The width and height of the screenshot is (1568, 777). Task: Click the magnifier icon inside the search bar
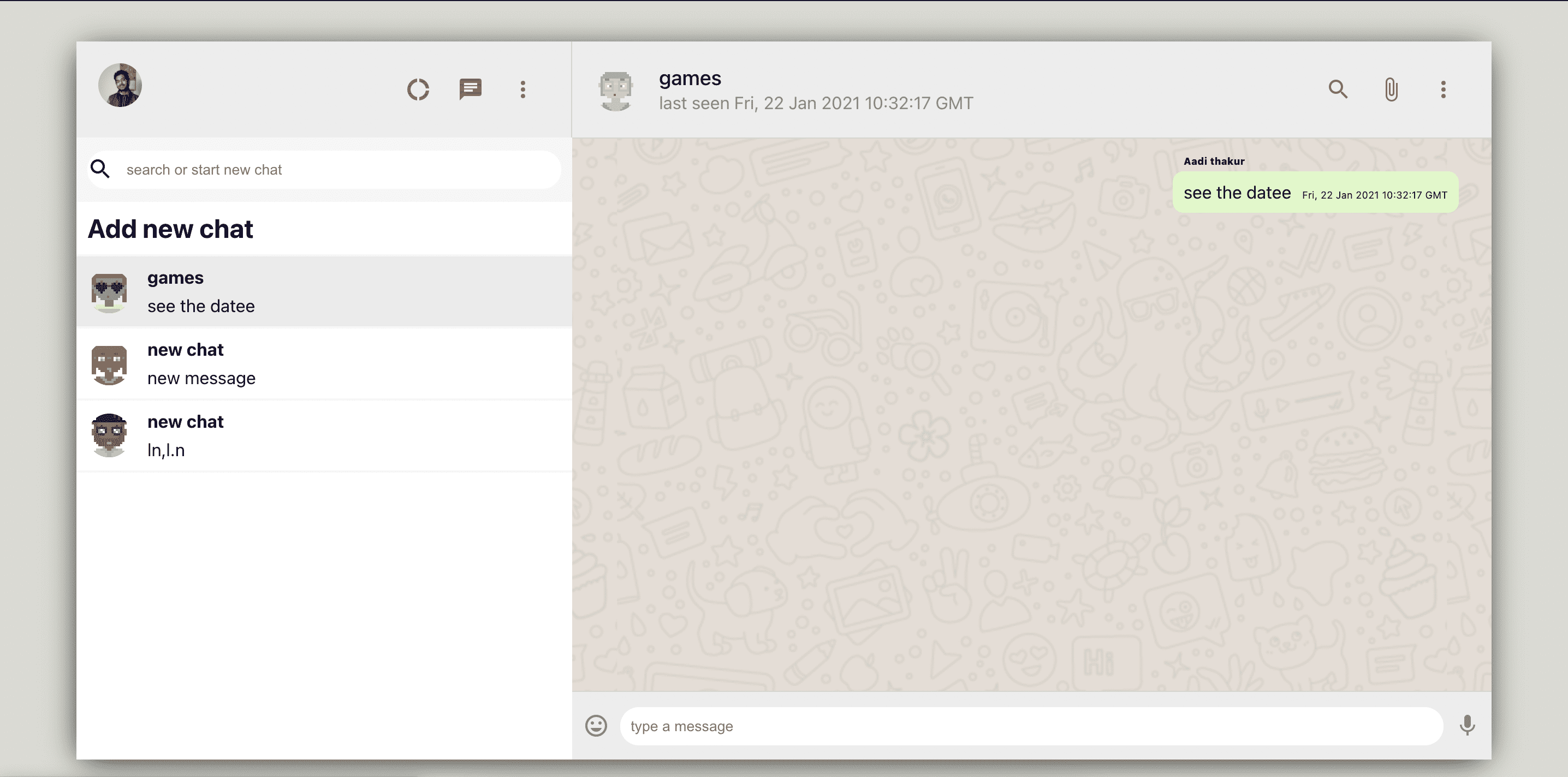[101, 169]
